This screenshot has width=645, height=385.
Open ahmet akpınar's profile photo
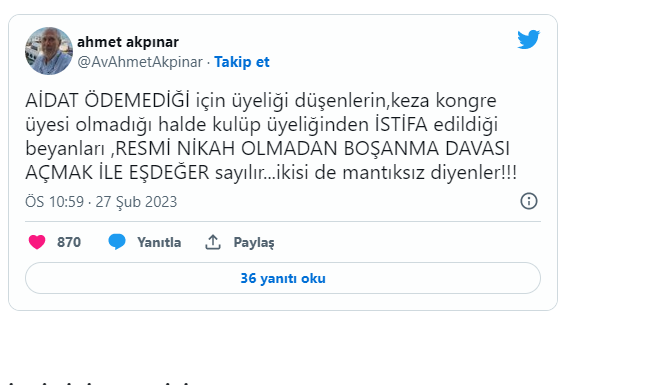pyautogui.click(x=49, y=51)
